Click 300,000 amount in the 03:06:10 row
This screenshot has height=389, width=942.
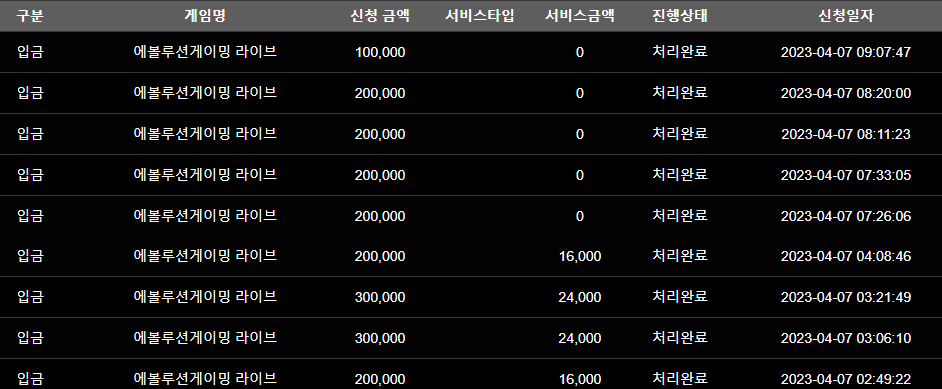point(380,339)
